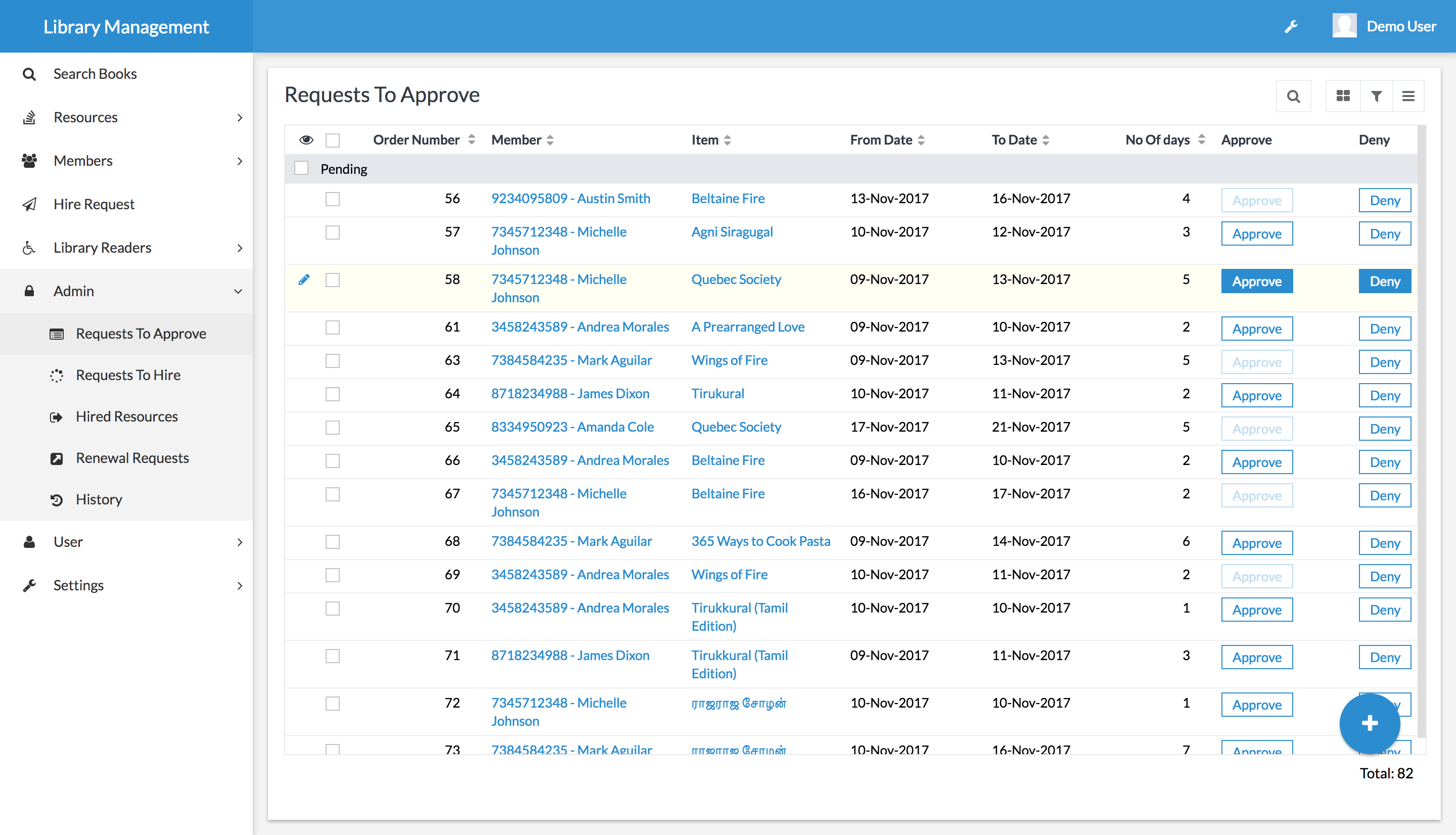Check the Pending group checkbox

click(301, 168)
